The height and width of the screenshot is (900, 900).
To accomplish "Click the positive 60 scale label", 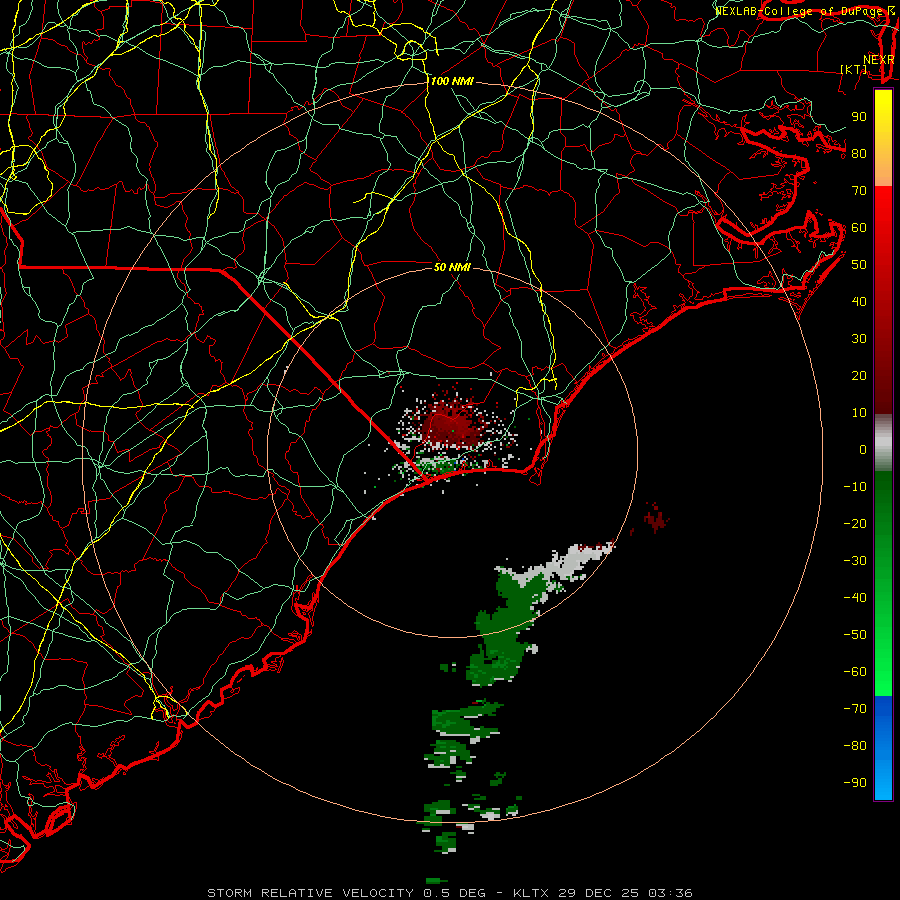I will click(859, 228).
